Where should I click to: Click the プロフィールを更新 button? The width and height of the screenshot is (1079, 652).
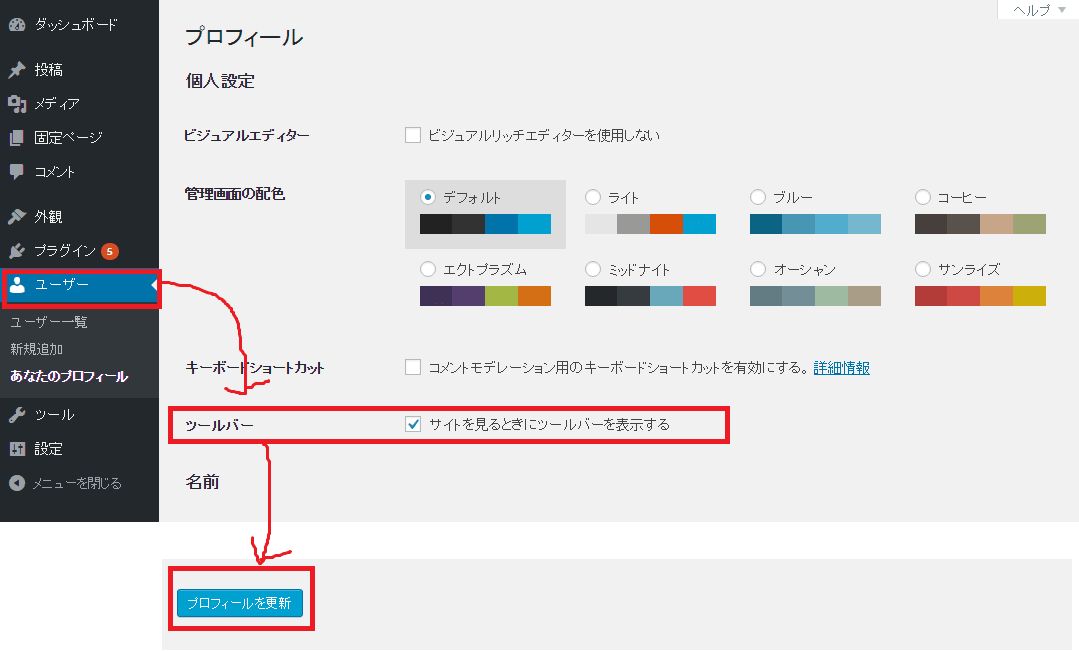(239, 603)
